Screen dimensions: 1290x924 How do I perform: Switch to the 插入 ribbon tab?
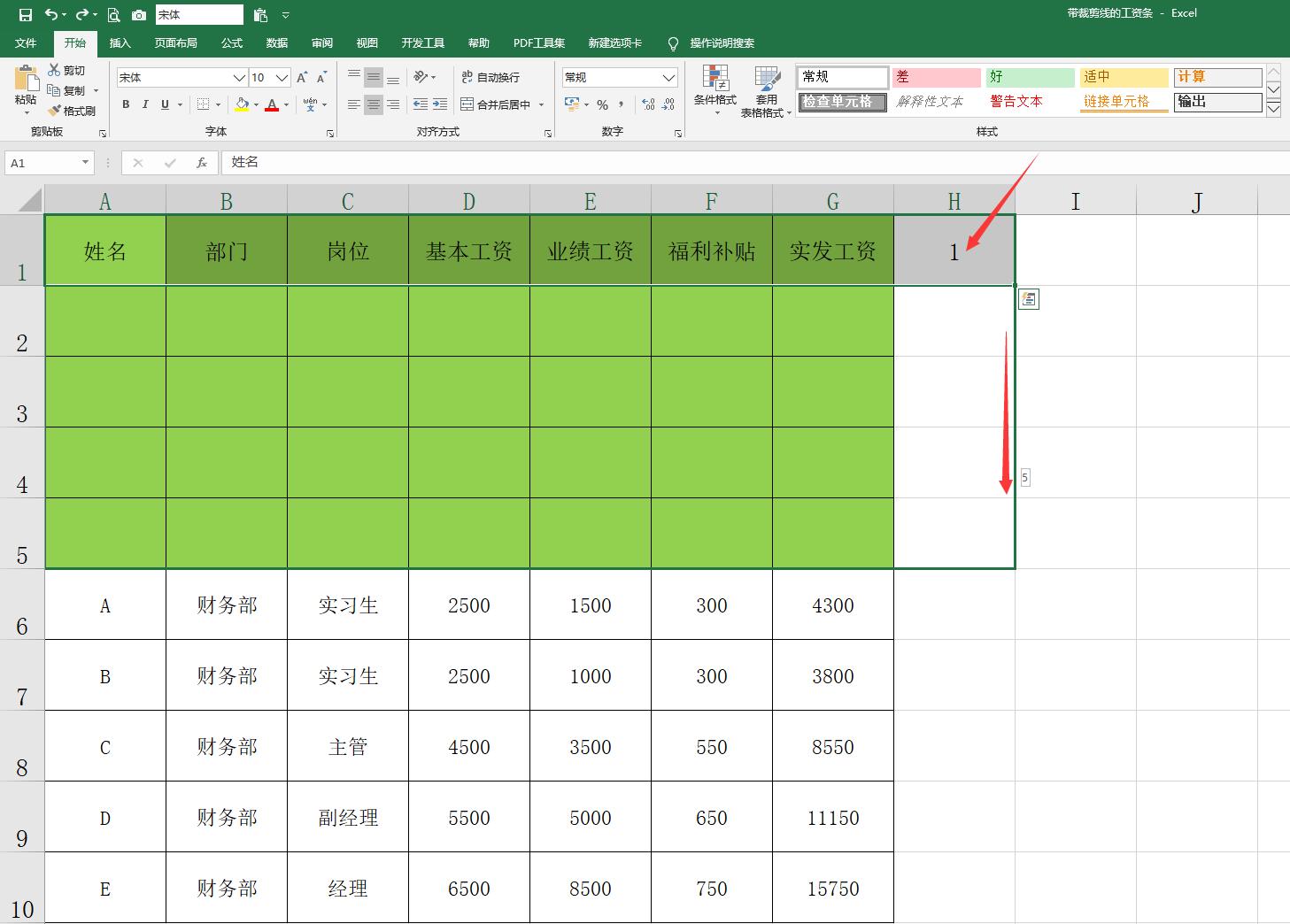coord(120,42)
